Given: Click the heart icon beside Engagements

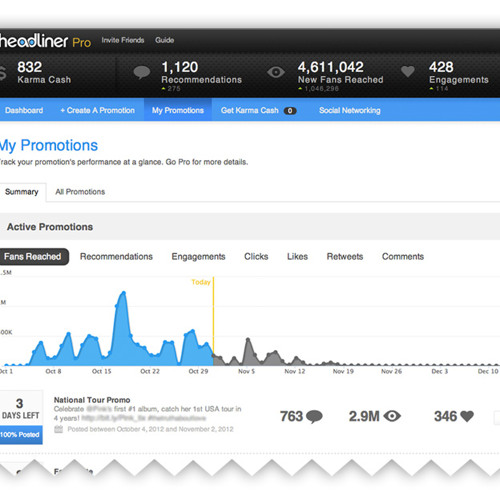Looking at the screenshot, I should tap(407, 71).
